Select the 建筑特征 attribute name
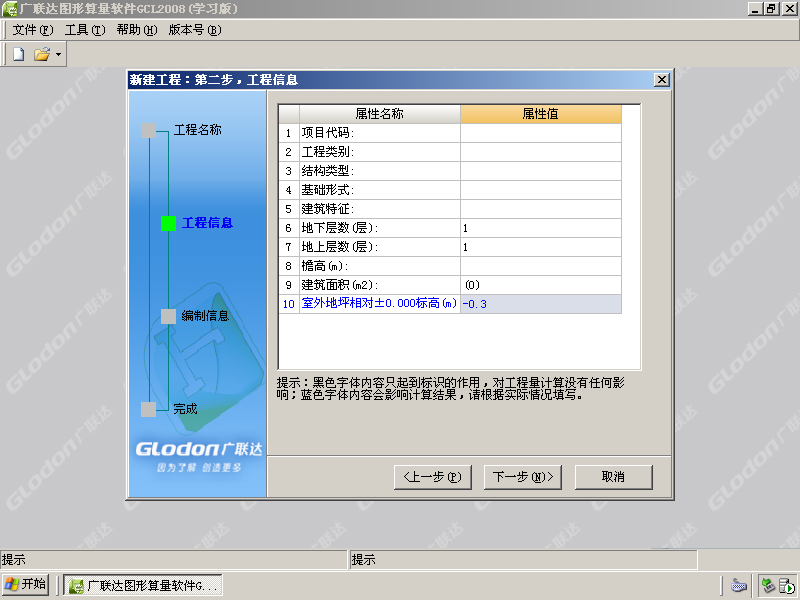This screenshot has width=800, height=600. pos(380,209)
